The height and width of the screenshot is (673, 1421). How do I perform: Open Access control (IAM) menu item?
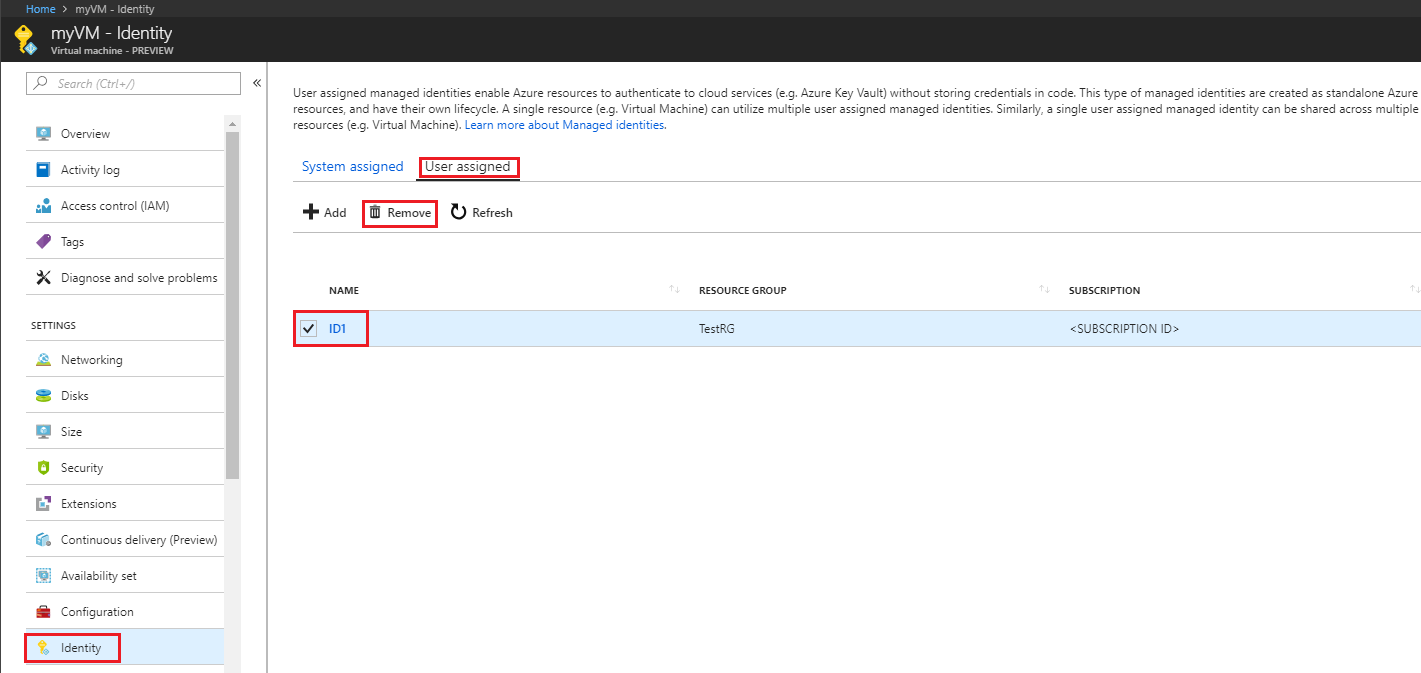coord(125,206)
